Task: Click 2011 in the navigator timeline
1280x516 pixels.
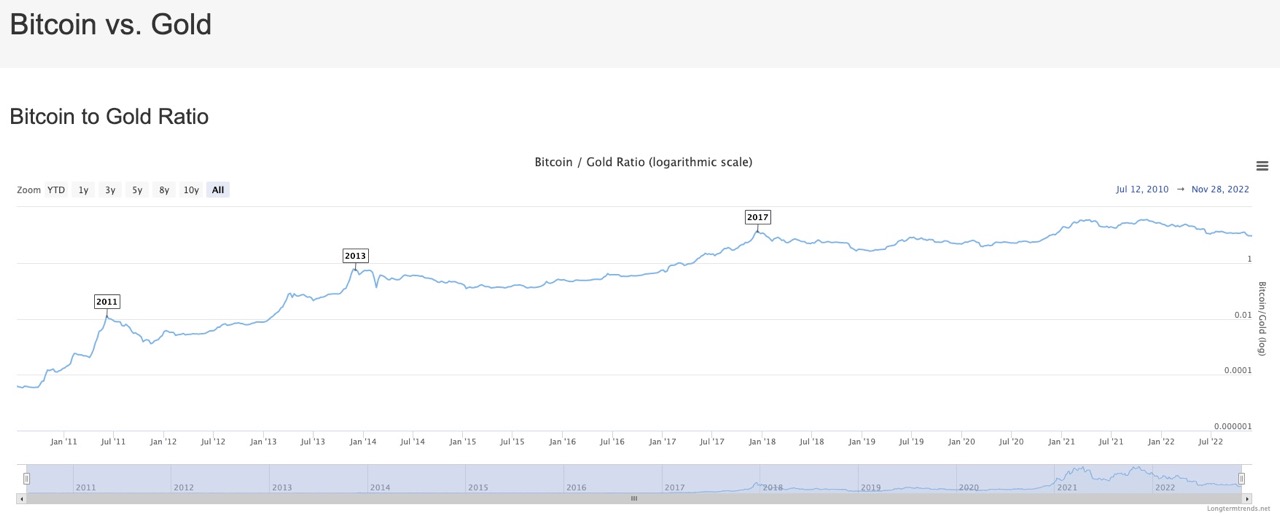Action: coord(86,487)
